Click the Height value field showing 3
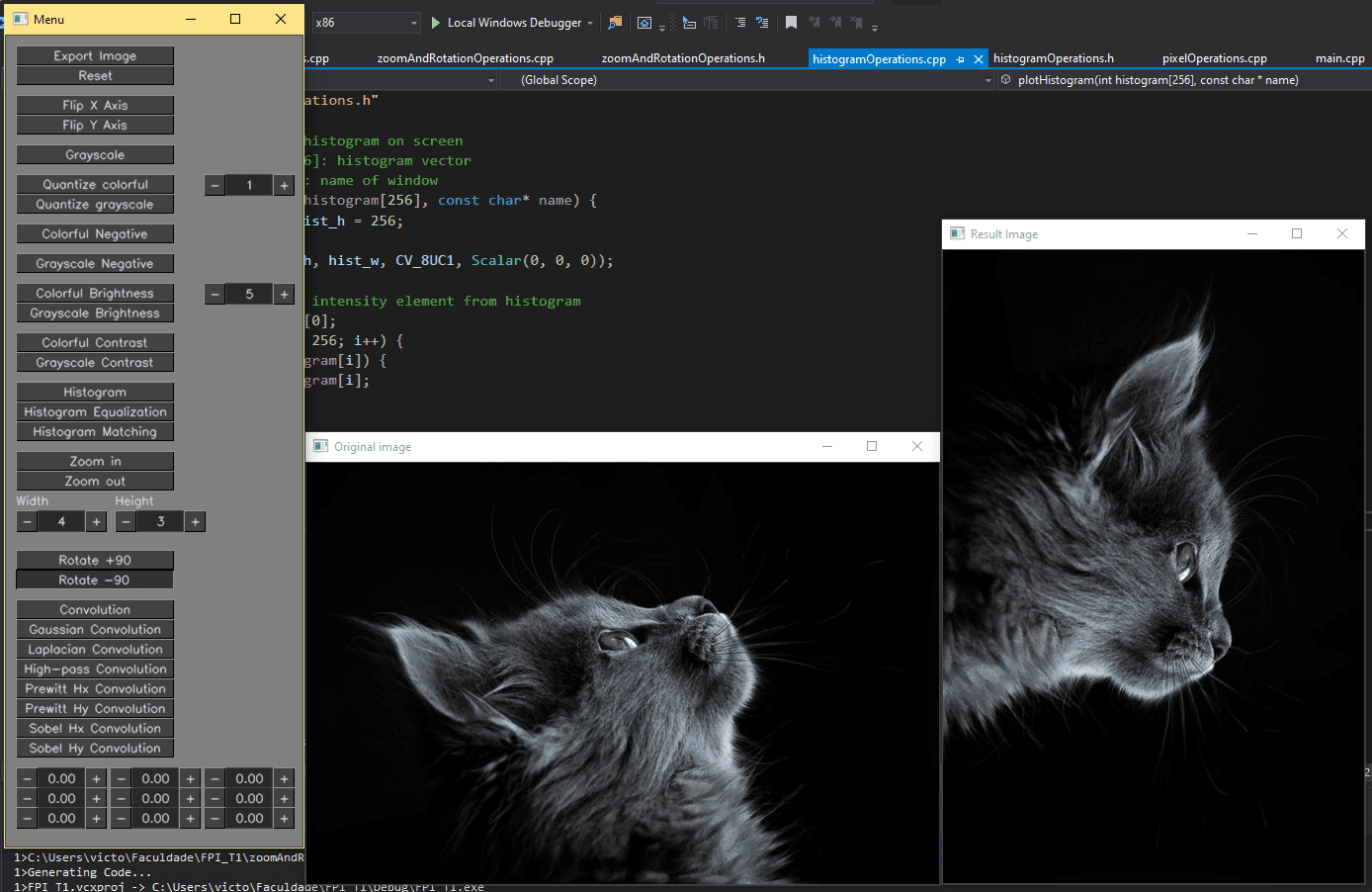Image resolution: width=1372 pixels, height=892 pixels. coord(160,521)
